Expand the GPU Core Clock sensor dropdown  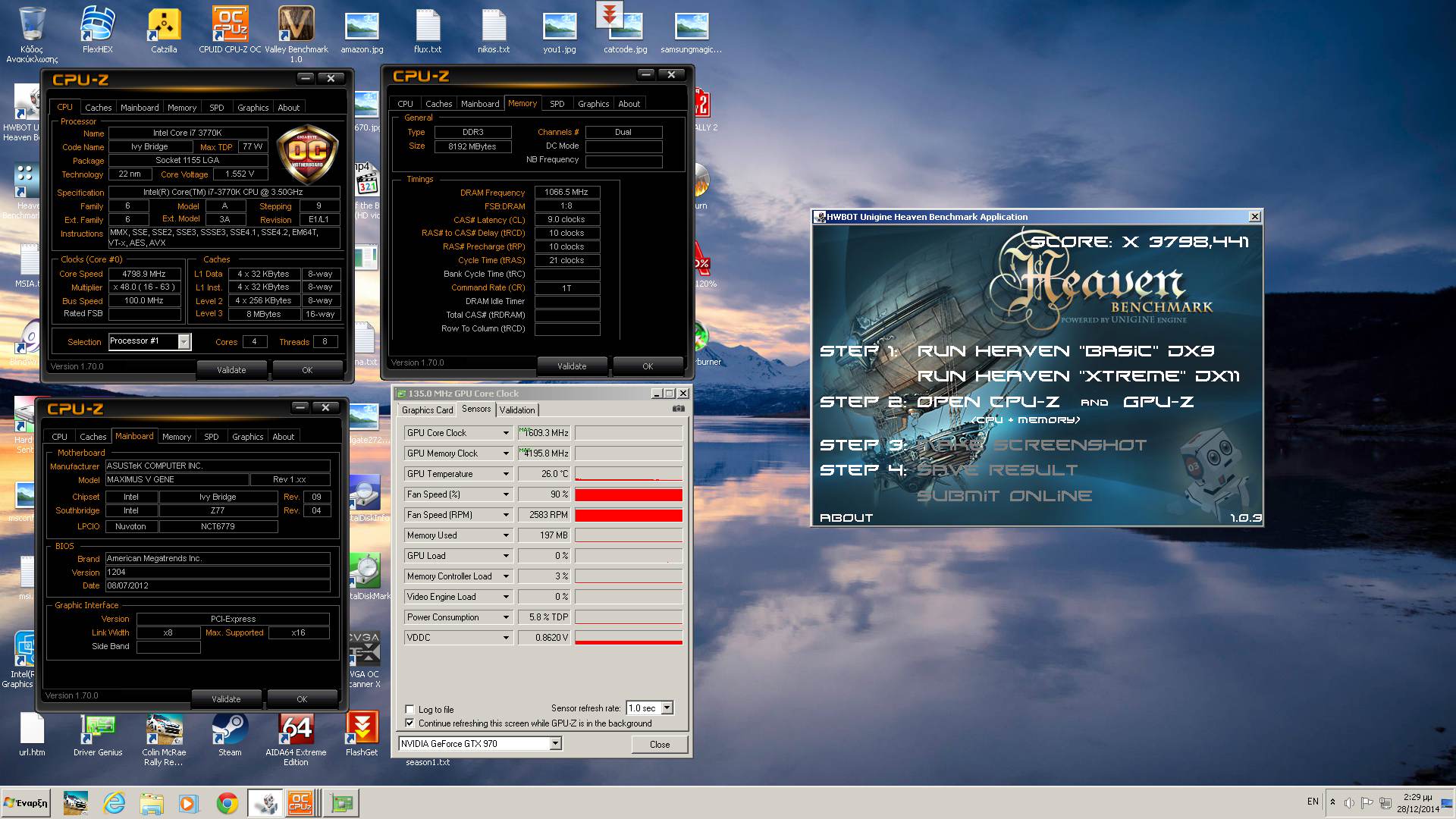pyautogui.click(x=506, y=433)
